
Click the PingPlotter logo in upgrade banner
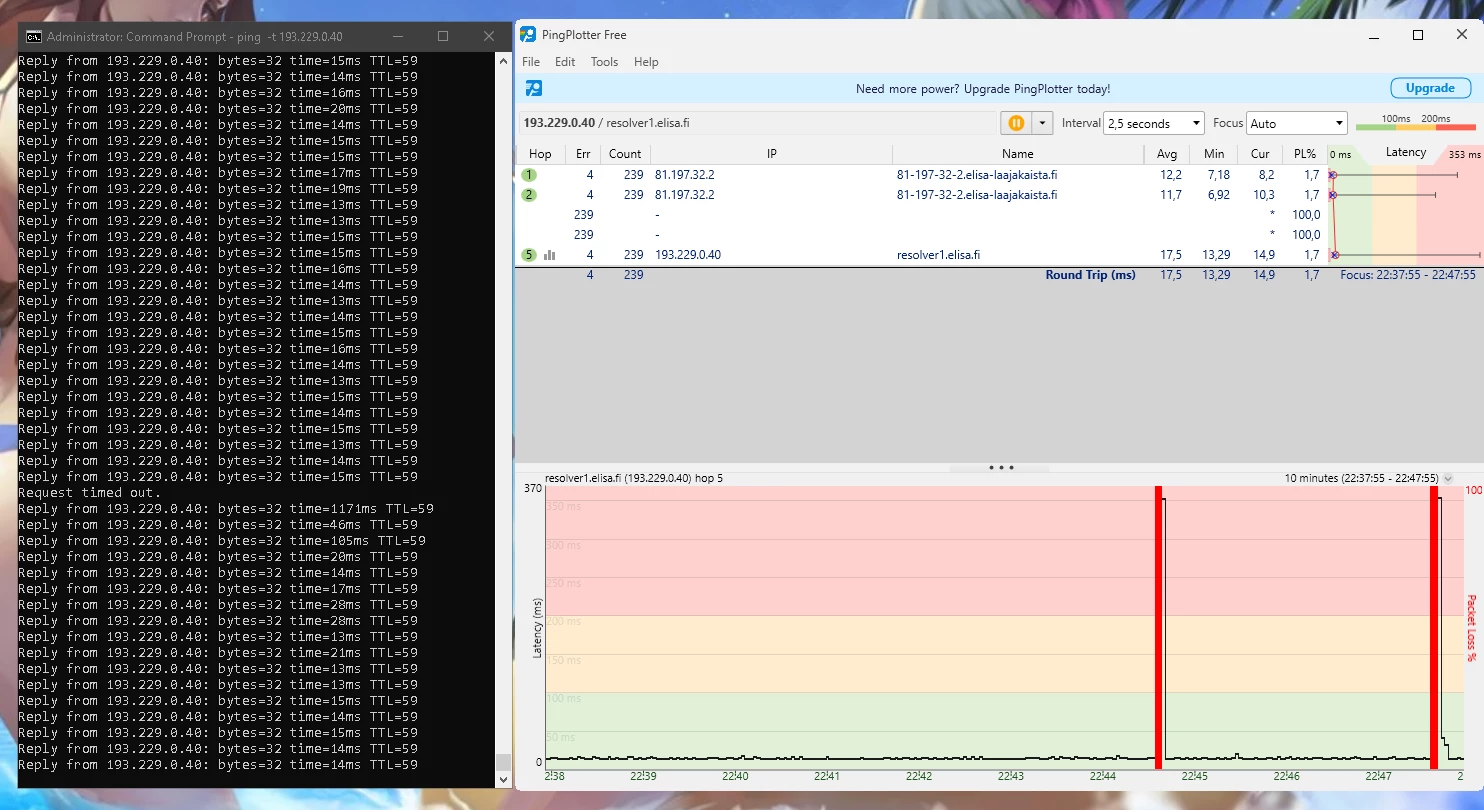(534, 88)
